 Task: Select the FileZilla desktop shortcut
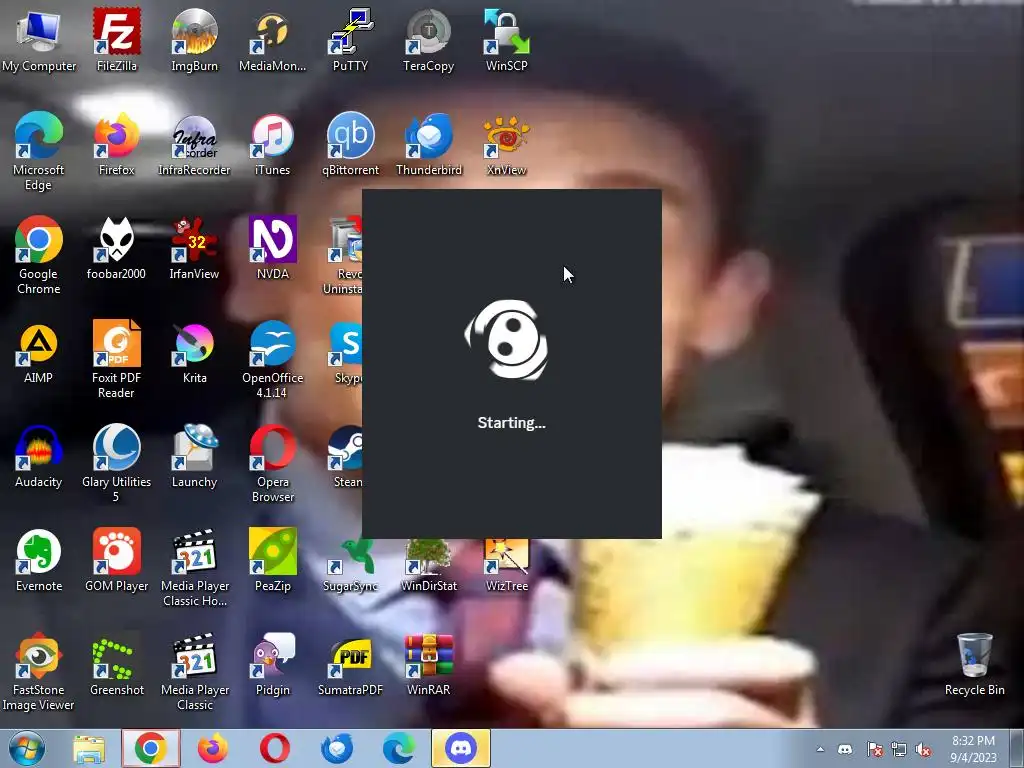[x=117, y=39]
